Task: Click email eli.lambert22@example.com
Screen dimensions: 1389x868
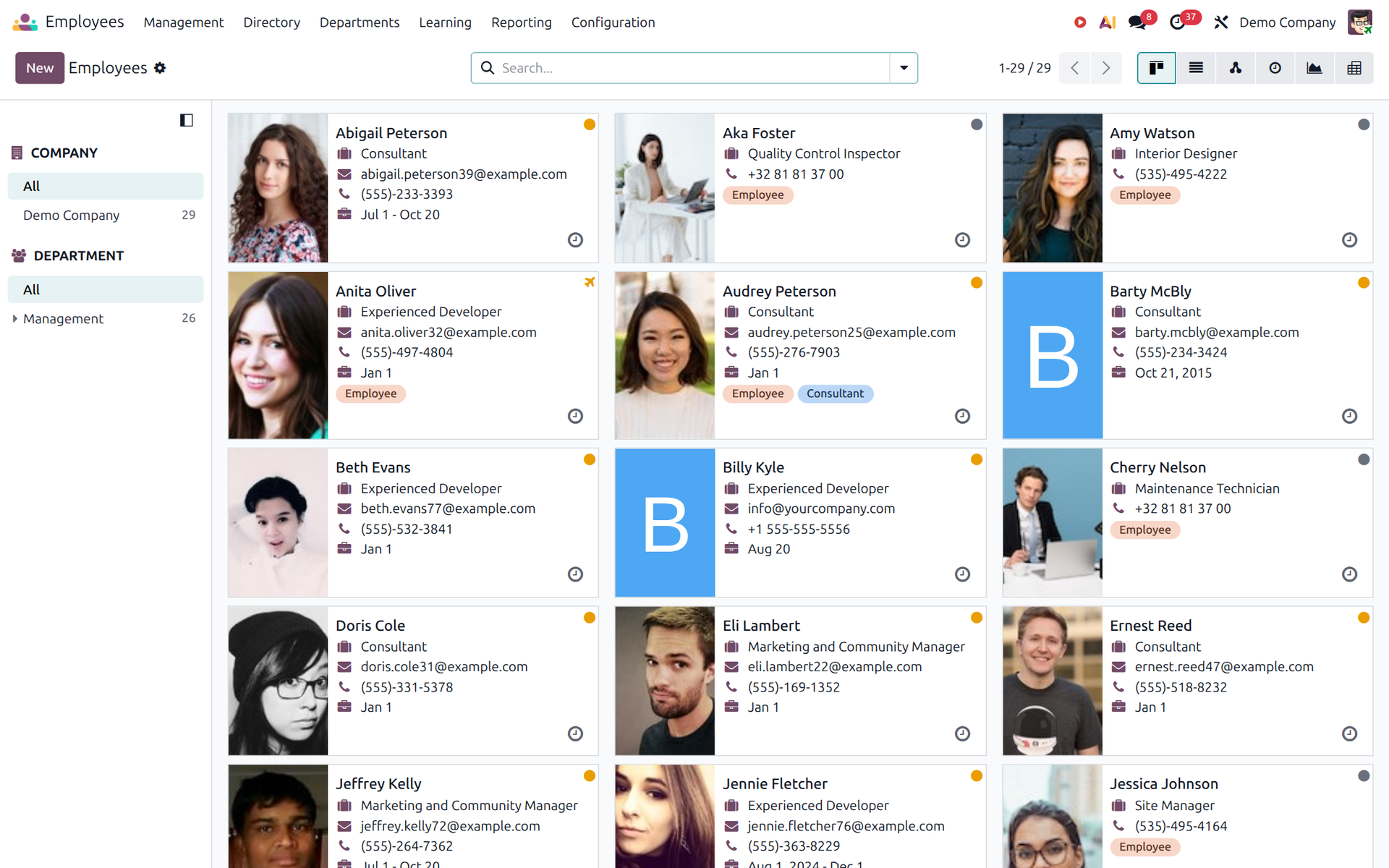Action: (x=835, y=667)
